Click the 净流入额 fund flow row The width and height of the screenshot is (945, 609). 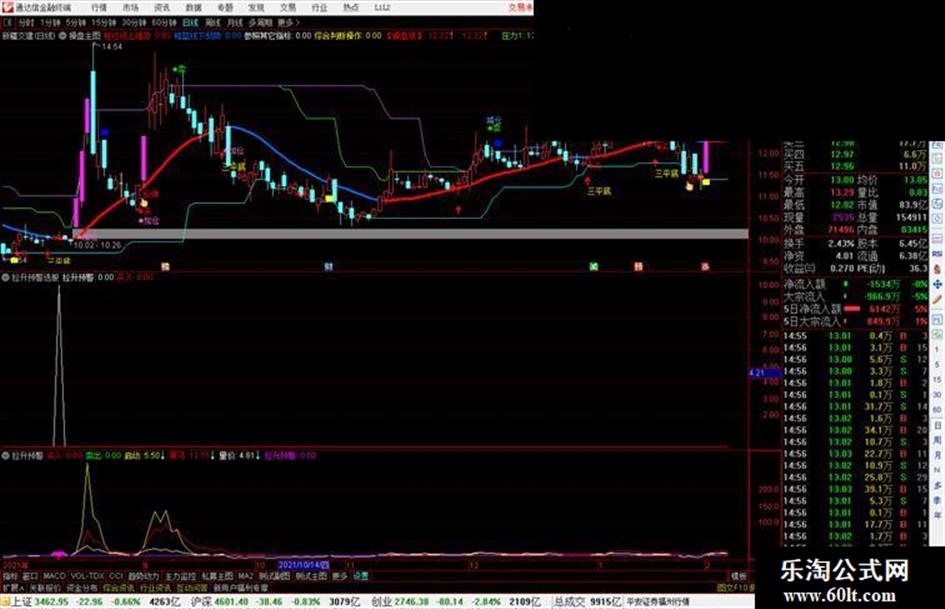(855, 284)
